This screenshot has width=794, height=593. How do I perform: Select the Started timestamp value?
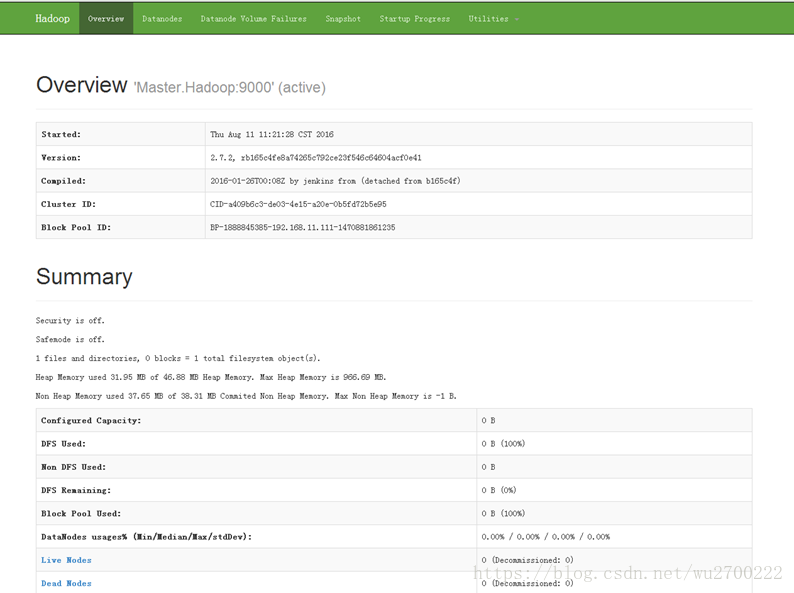[x=272, y=134]
